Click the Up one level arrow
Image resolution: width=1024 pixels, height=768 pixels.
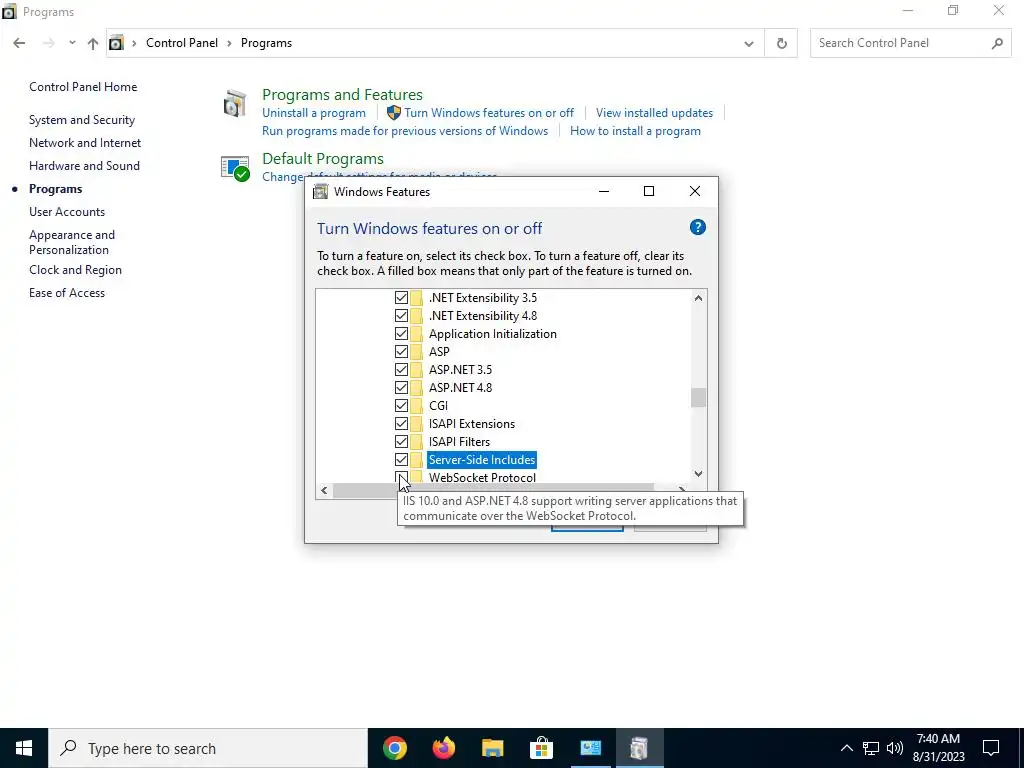[93, 43]
